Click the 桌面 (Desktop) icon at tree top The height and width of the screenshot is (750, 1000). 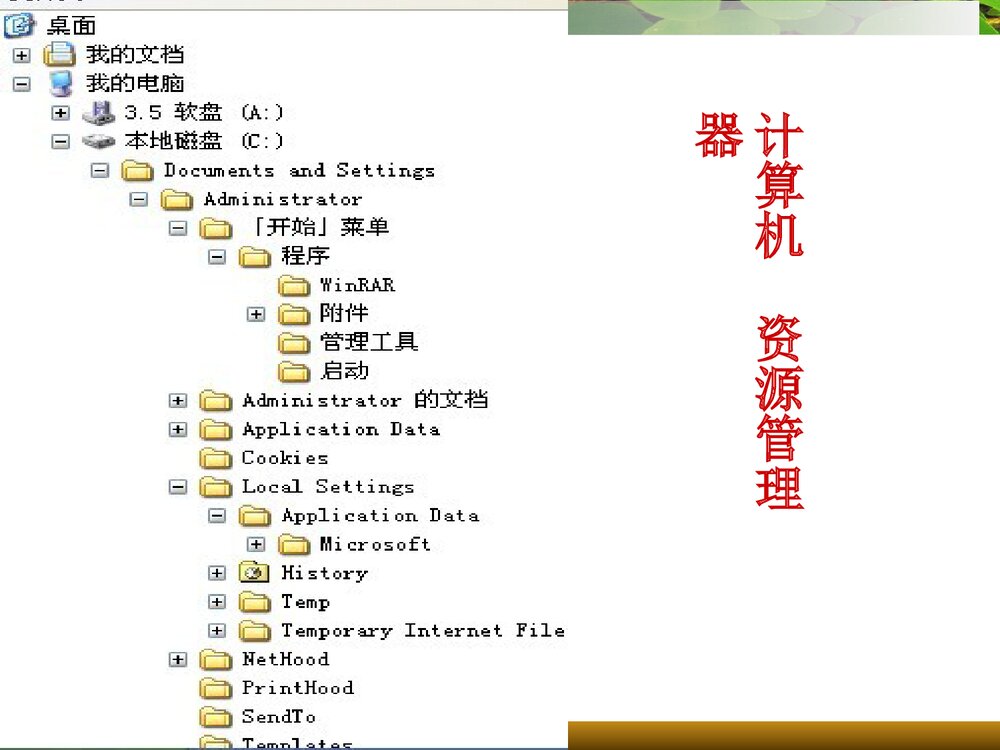tap(19, 25)
